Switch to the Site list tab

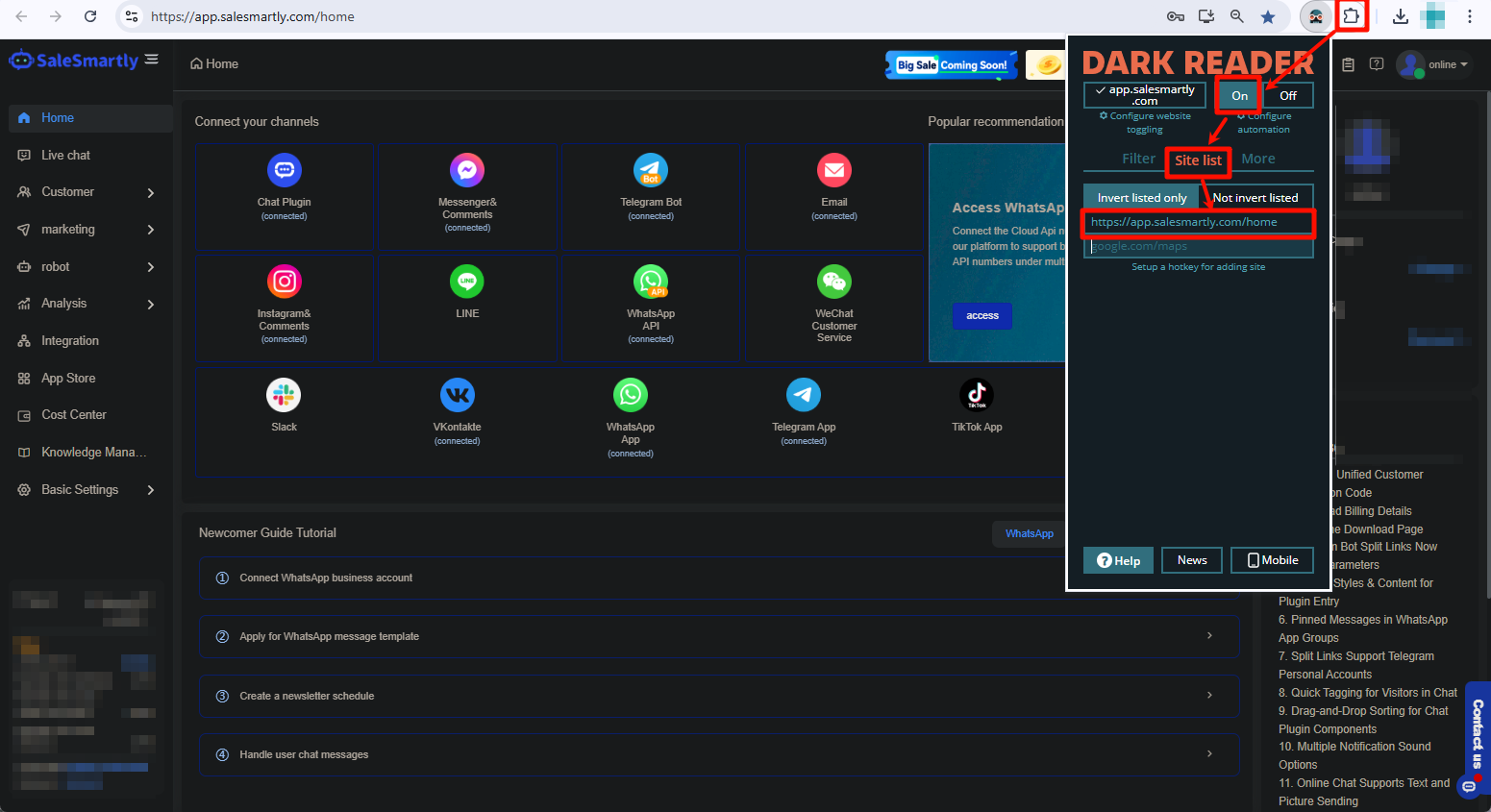pos(1198,159)
